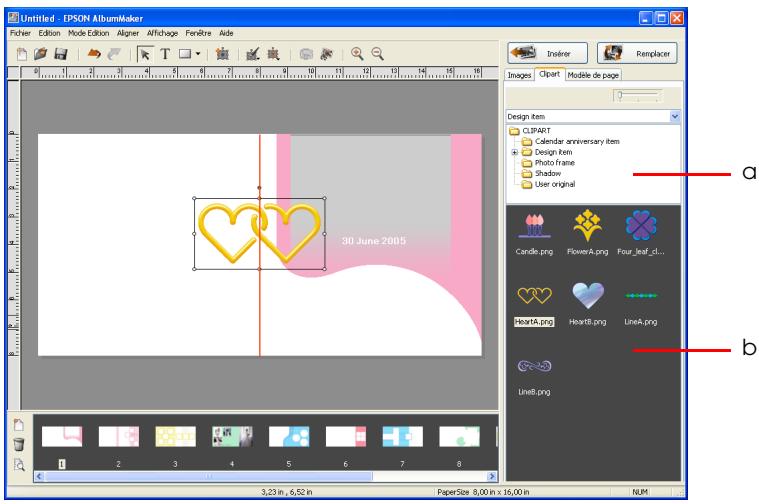Select page thumbnail 3
The width and height of the screenshot is (759, 504).
click(175, 436)
